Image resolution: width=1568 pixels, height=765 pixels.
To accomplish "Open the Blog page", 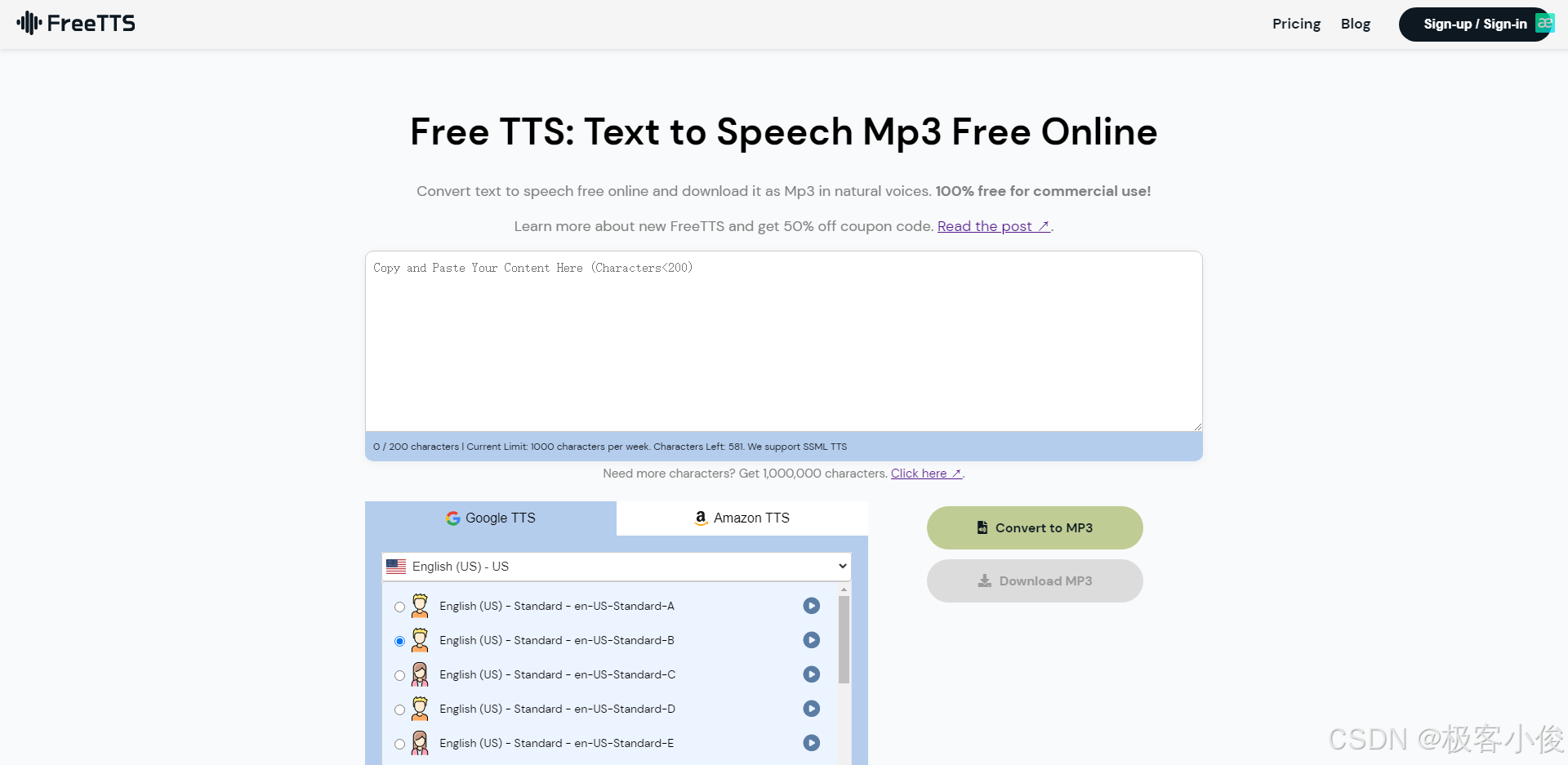I will pyautogui.click(x=1356, y=24).
